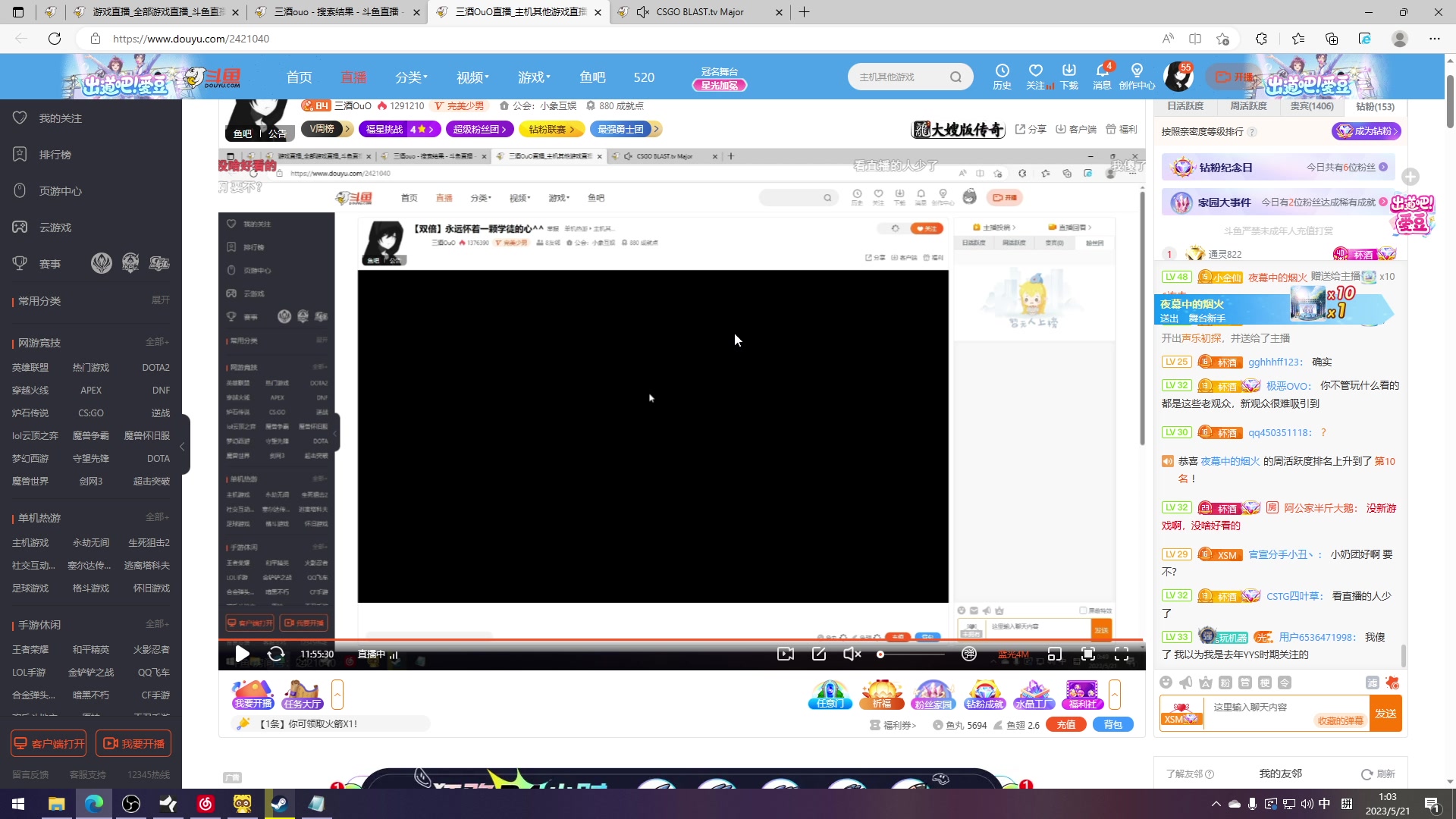Open the emoji picker in chat input
The height and width of the screenshot is (819, 1456).
point(1166,683)
